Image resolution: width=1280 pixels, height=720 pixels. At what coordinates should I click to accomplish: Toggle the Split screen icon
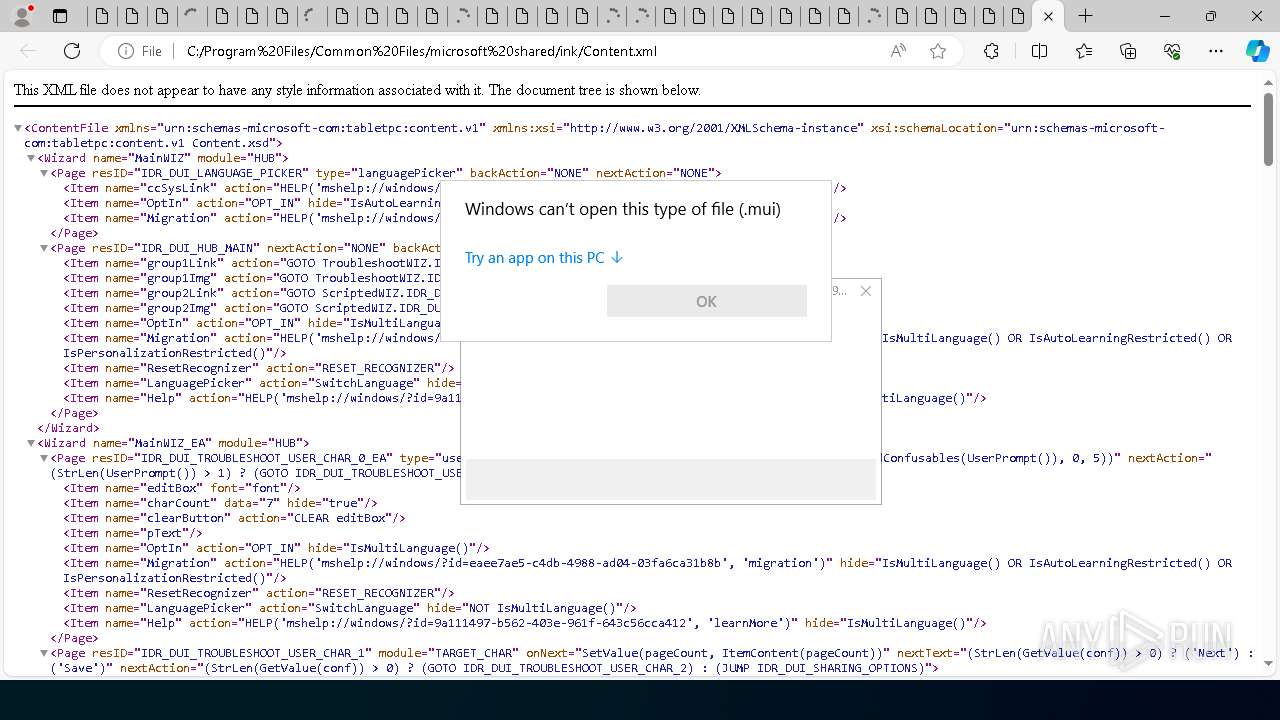point(1039,51)
